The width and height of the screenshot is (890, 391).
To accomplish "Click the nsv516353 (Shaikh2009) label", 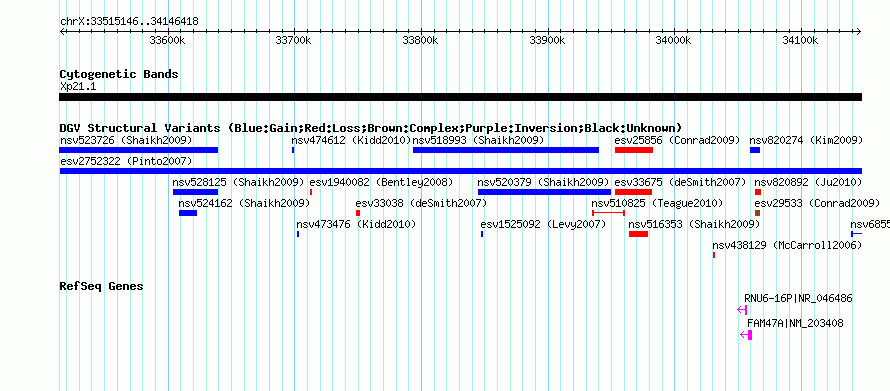I will pyautogui.click(x=694, y=224).
